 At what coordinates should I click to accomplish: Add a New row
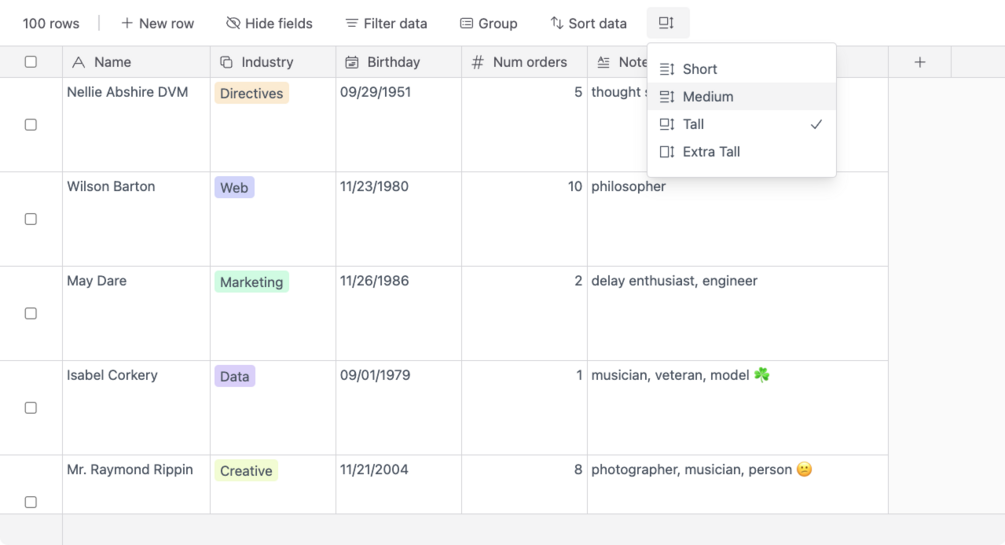(x=157, y=23)
